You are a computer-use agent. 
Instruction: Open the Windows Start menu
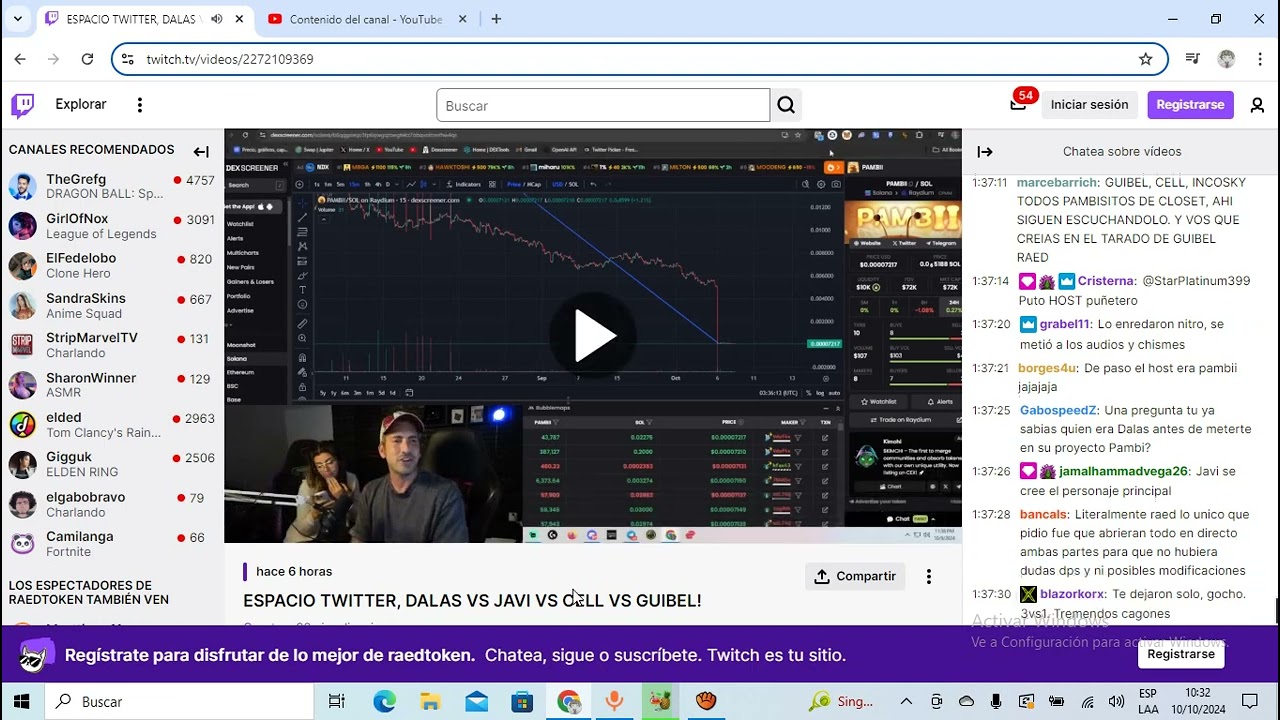coord(22,701)
